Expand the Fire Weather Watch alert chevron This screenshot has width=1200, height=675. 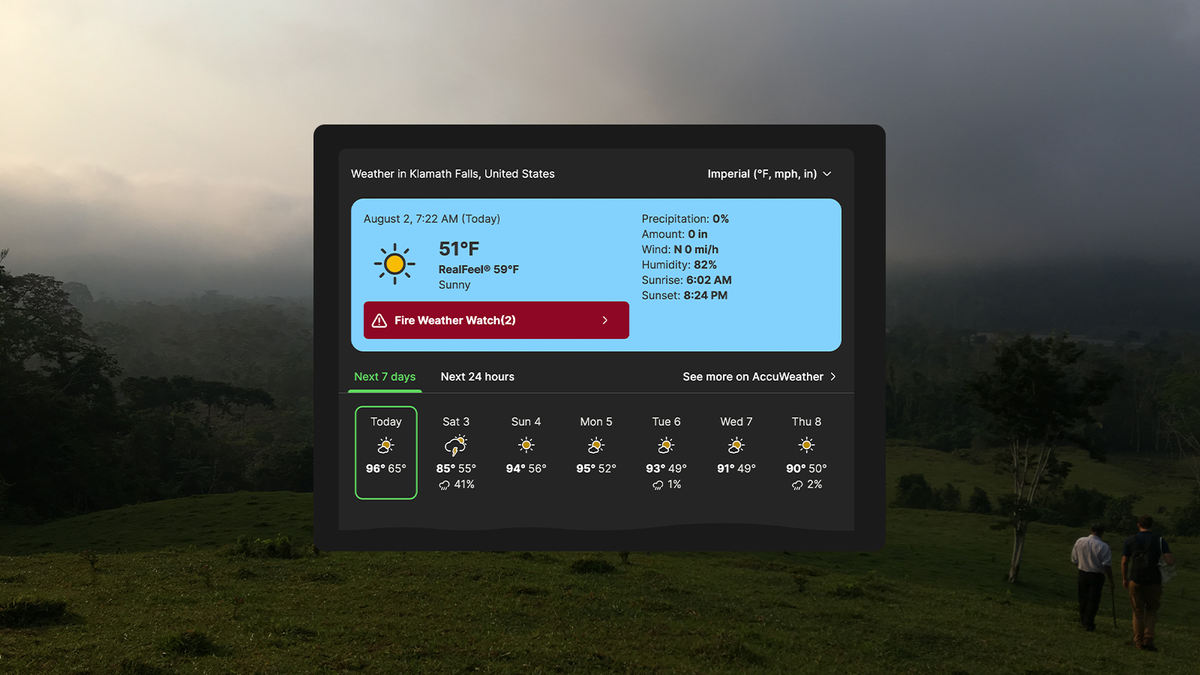[x=603, y=320]
